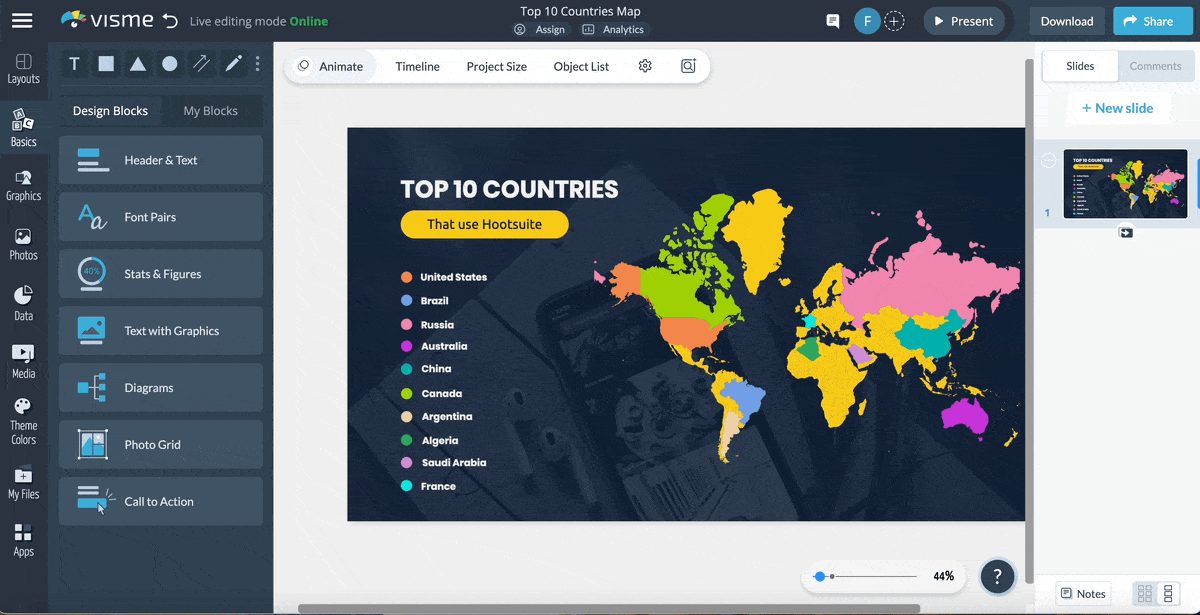Switch to the Comments tab
This screenshot has width=1200, height=615.
coord(1156,66)
